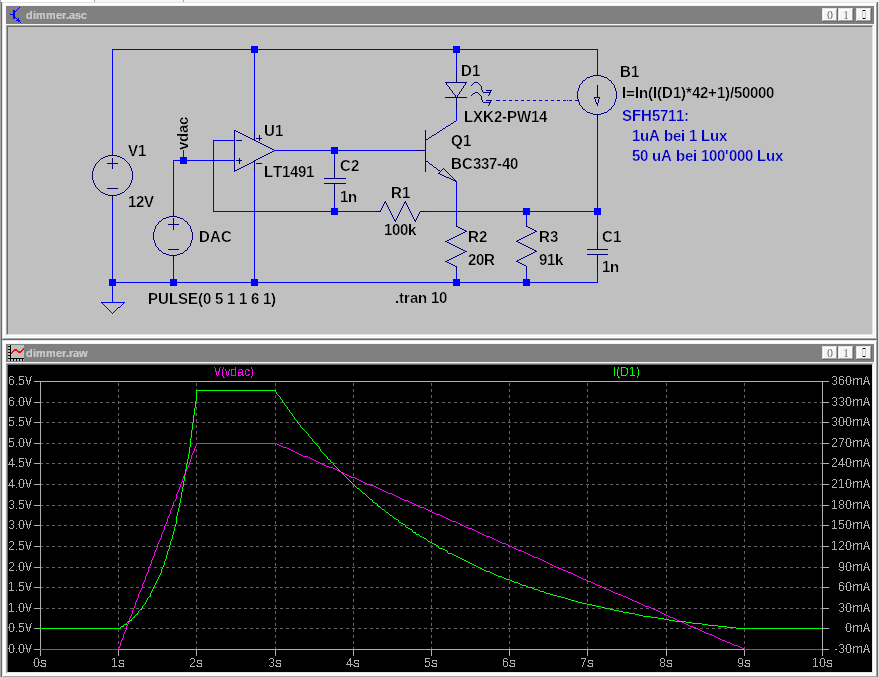Viewport: 879px width, 677px height.
Task: Maximize the dimmer.asc window
Action: point(846,15)
